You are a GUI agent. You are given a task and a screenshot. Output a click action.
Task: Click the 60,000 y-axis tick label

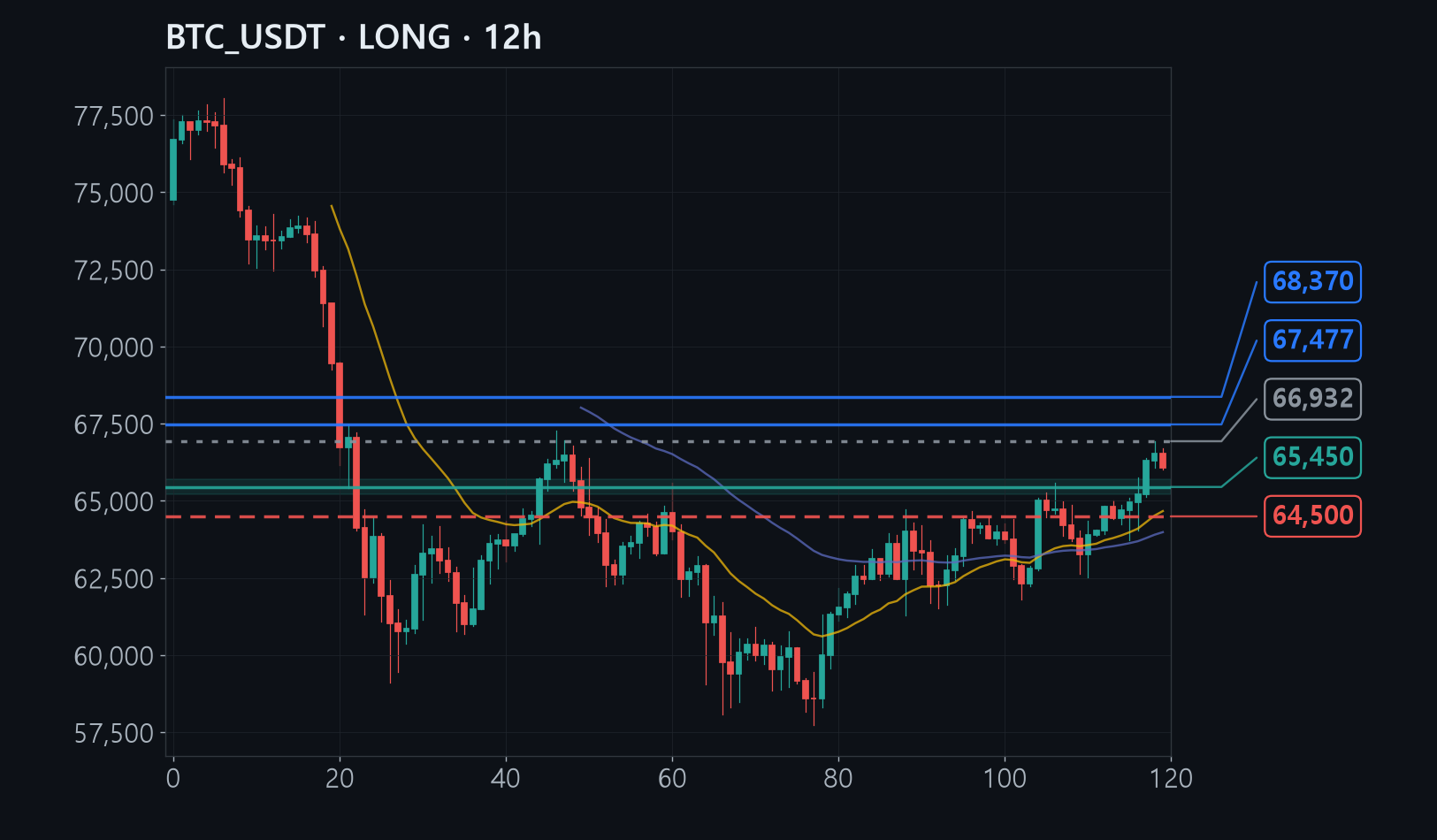(114, 656)
